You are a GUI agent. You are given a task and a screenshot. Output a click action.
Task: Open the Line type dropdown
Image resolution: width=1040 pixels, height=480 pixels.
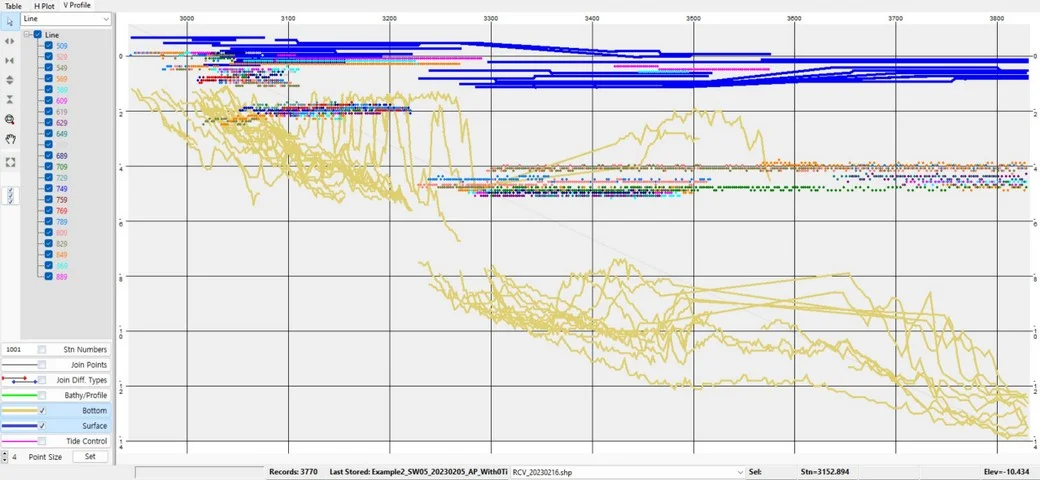coord(105,19)
